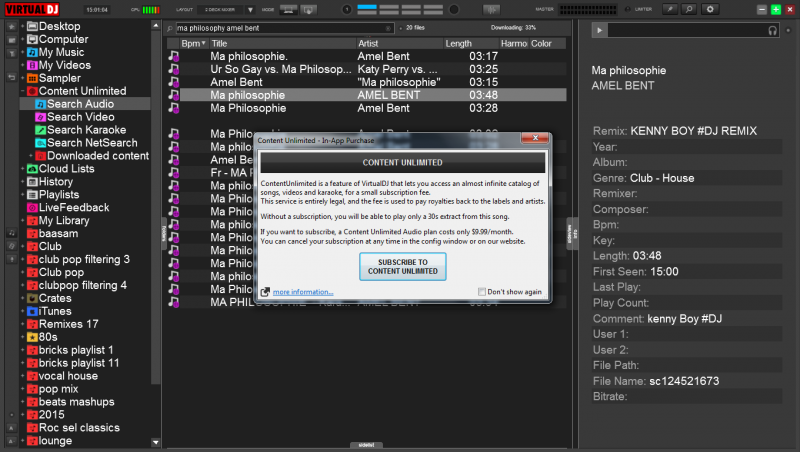Viewport: 800px width, 452px height.
Task: Click the Cloud Lists icon
Action: click(32, 169)
